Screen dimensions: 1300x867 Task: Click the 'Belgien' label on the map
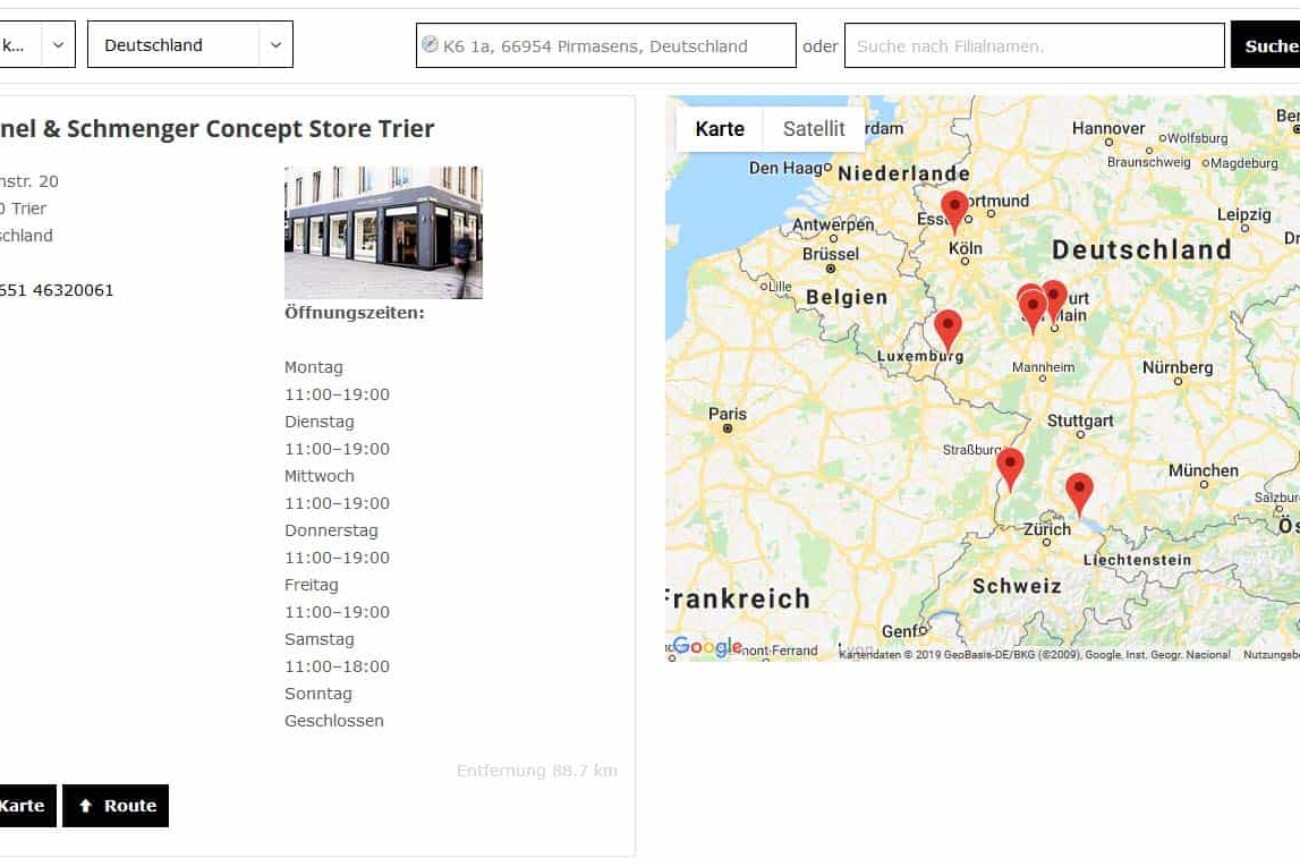click(x=846, y=297)
